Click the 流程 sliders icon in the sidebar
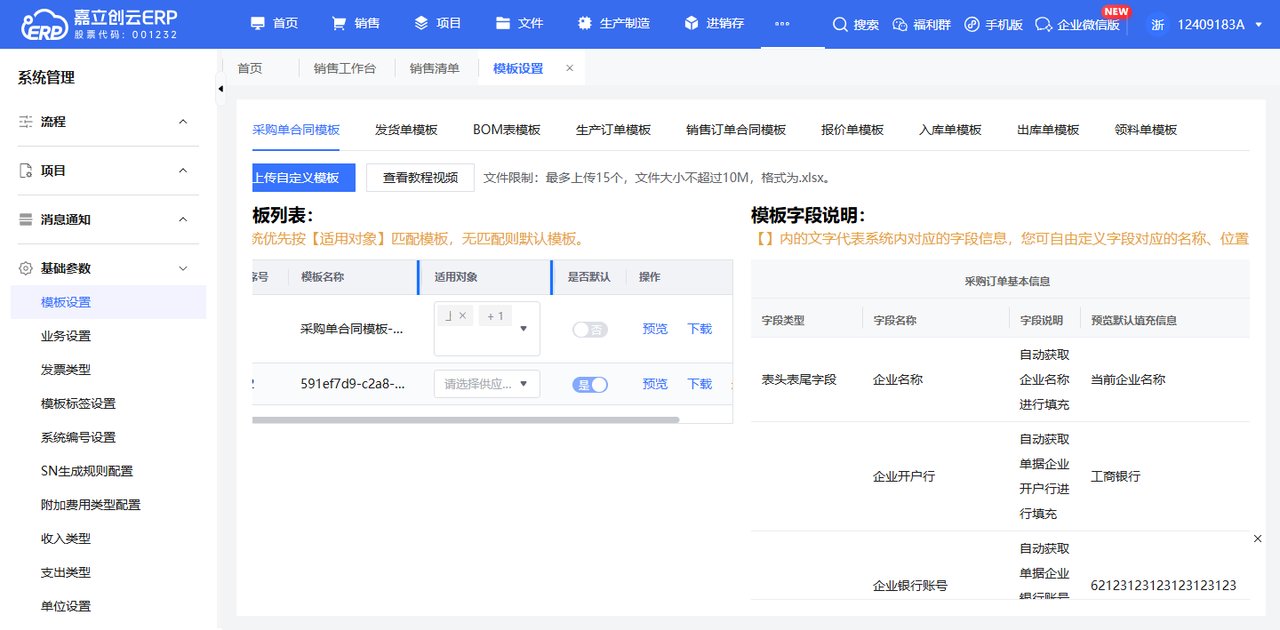The width and height of the screenshot is (1280, 630). pyautogui.click(x=26, y=121)
